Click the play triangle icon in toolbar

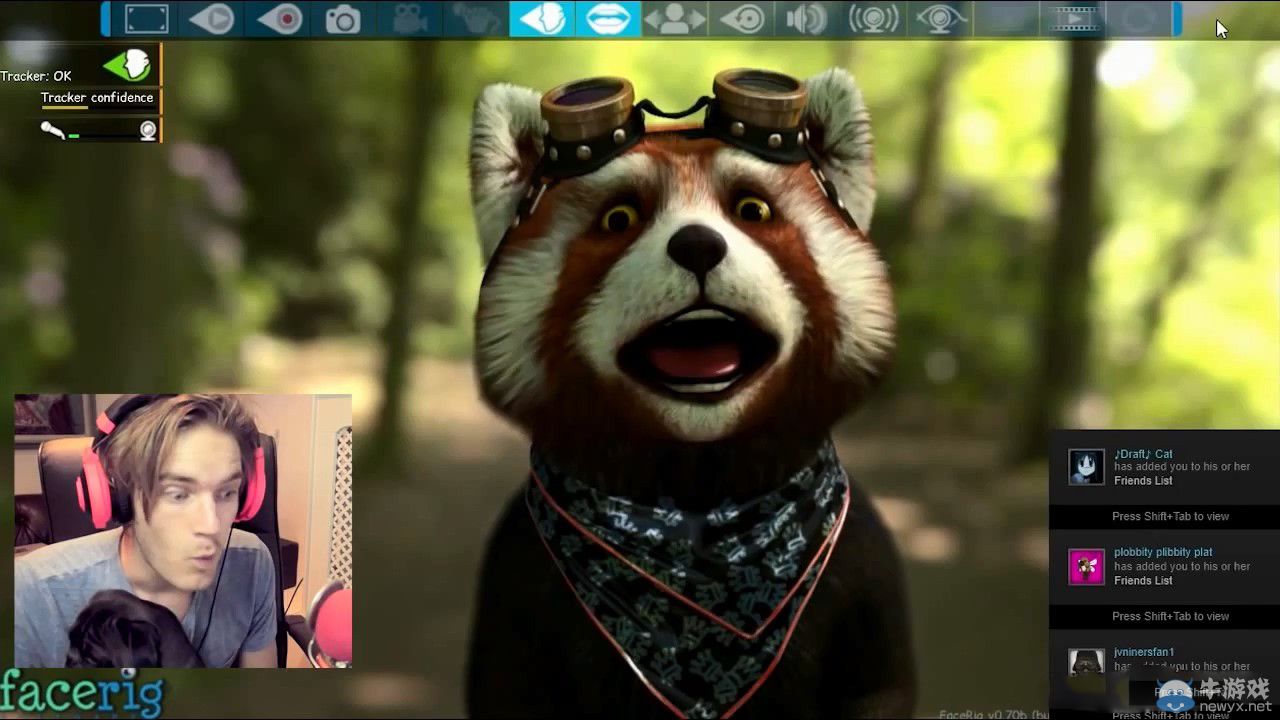(212, 19)
